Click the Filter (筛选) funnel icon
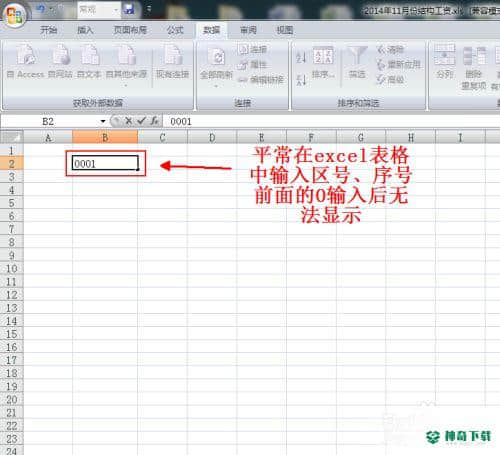This screenshot has width=500, height=455. (357, 56)
